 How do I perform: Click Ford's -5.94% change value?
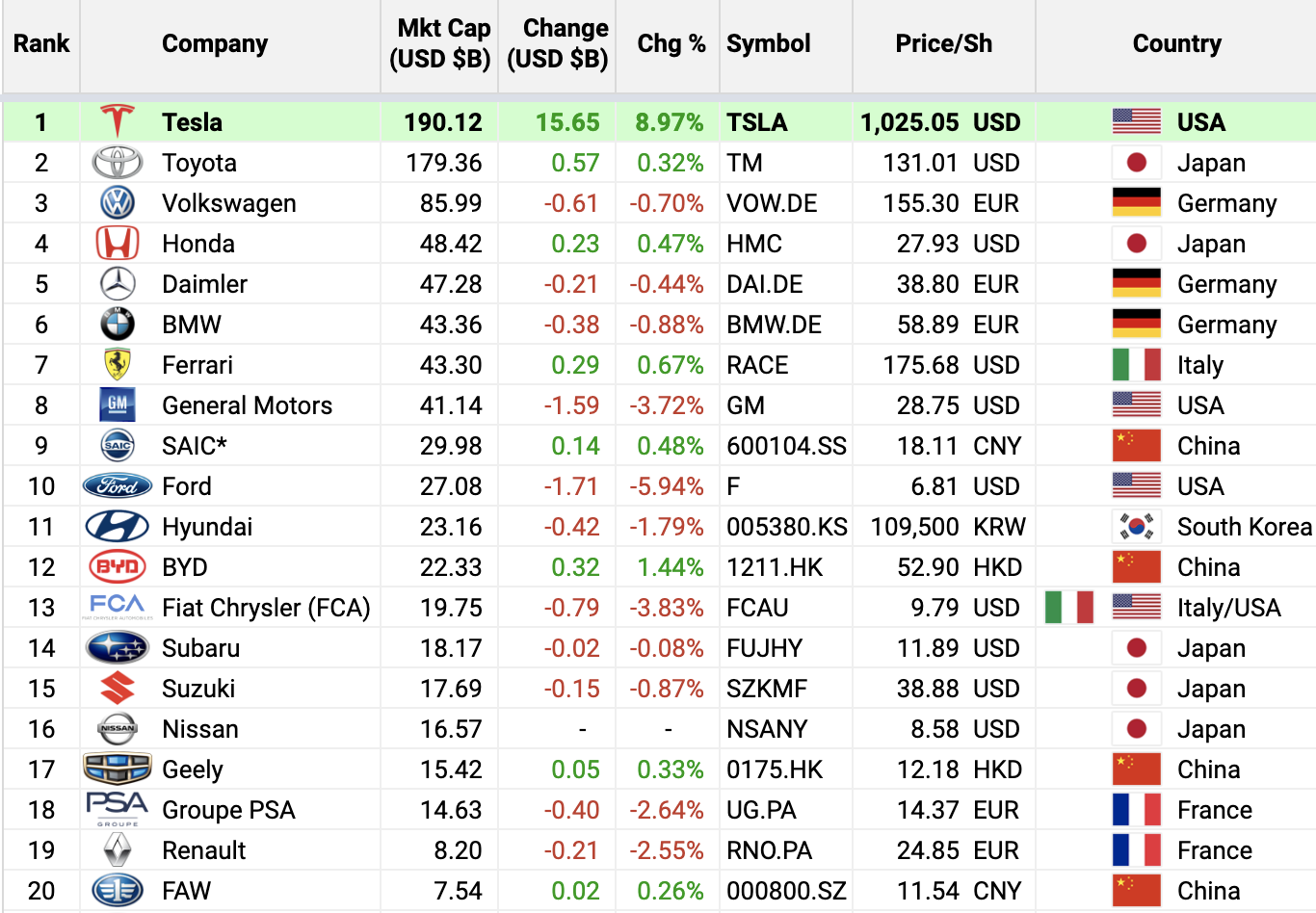tap(667, 486)
